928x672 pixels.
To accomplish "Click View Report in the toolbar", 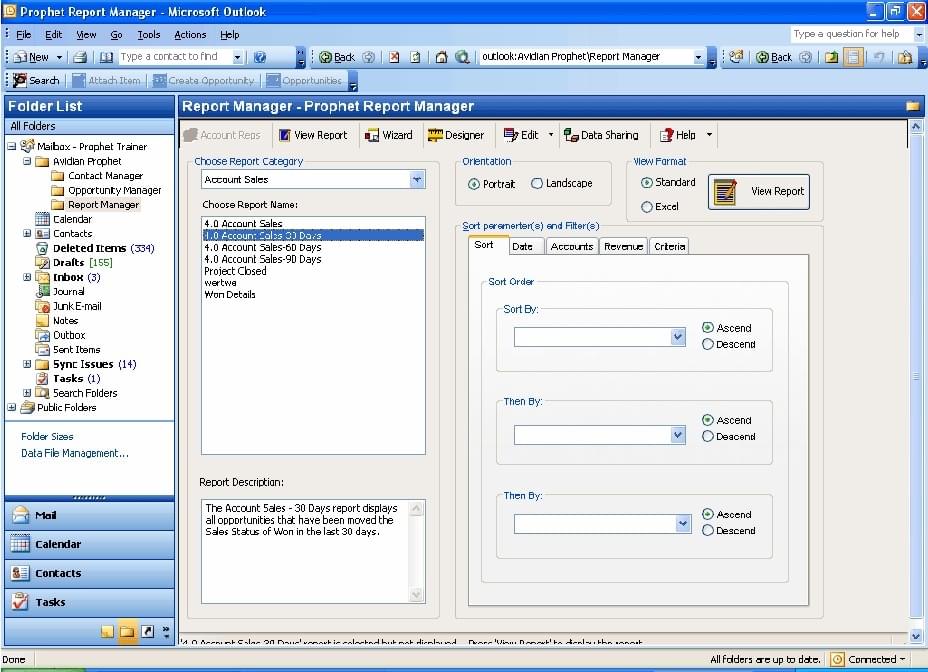I will pos(313,135).
